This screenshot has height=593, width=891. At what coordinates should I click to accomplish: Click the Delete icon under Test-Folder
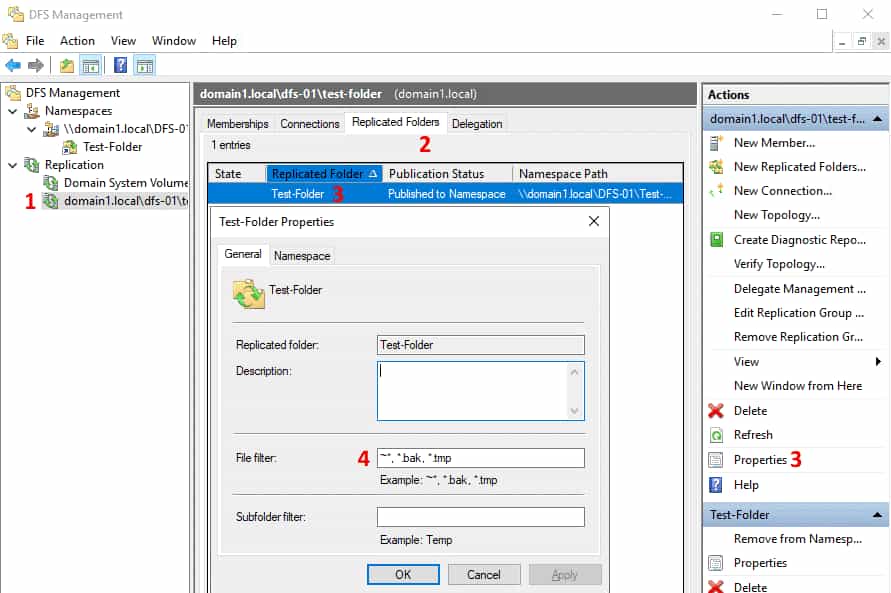(x=716, y=587)
